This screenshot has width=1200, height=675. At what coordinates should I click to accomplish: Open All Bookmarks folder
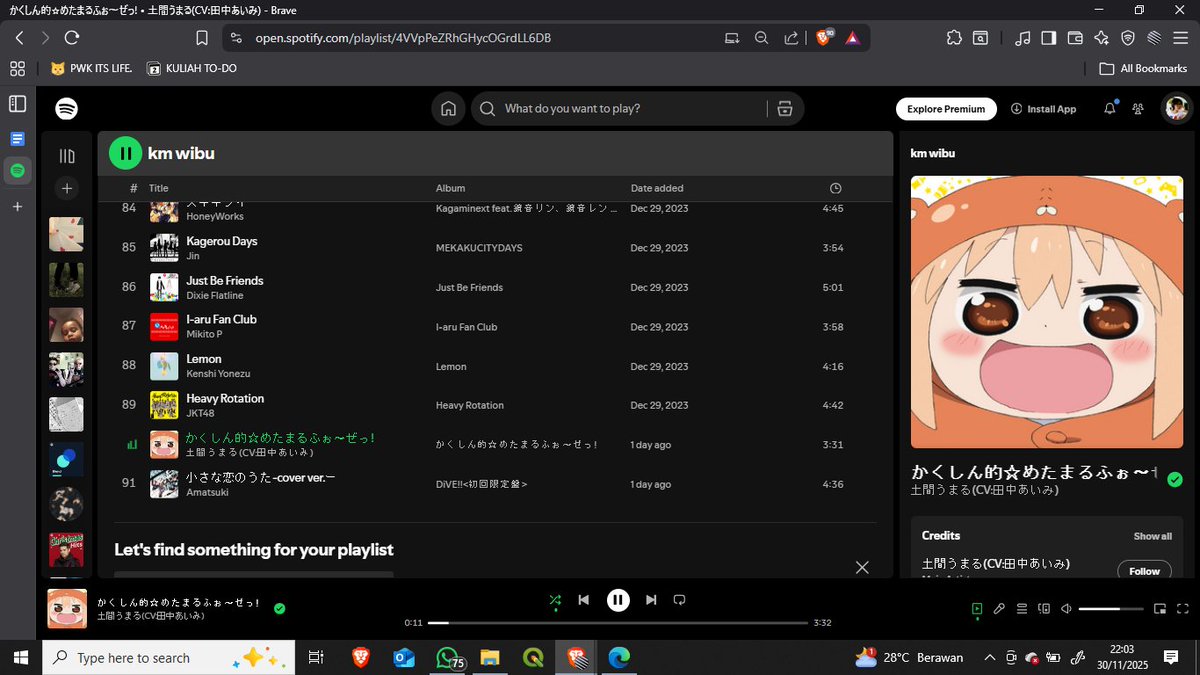(1143, 69)
